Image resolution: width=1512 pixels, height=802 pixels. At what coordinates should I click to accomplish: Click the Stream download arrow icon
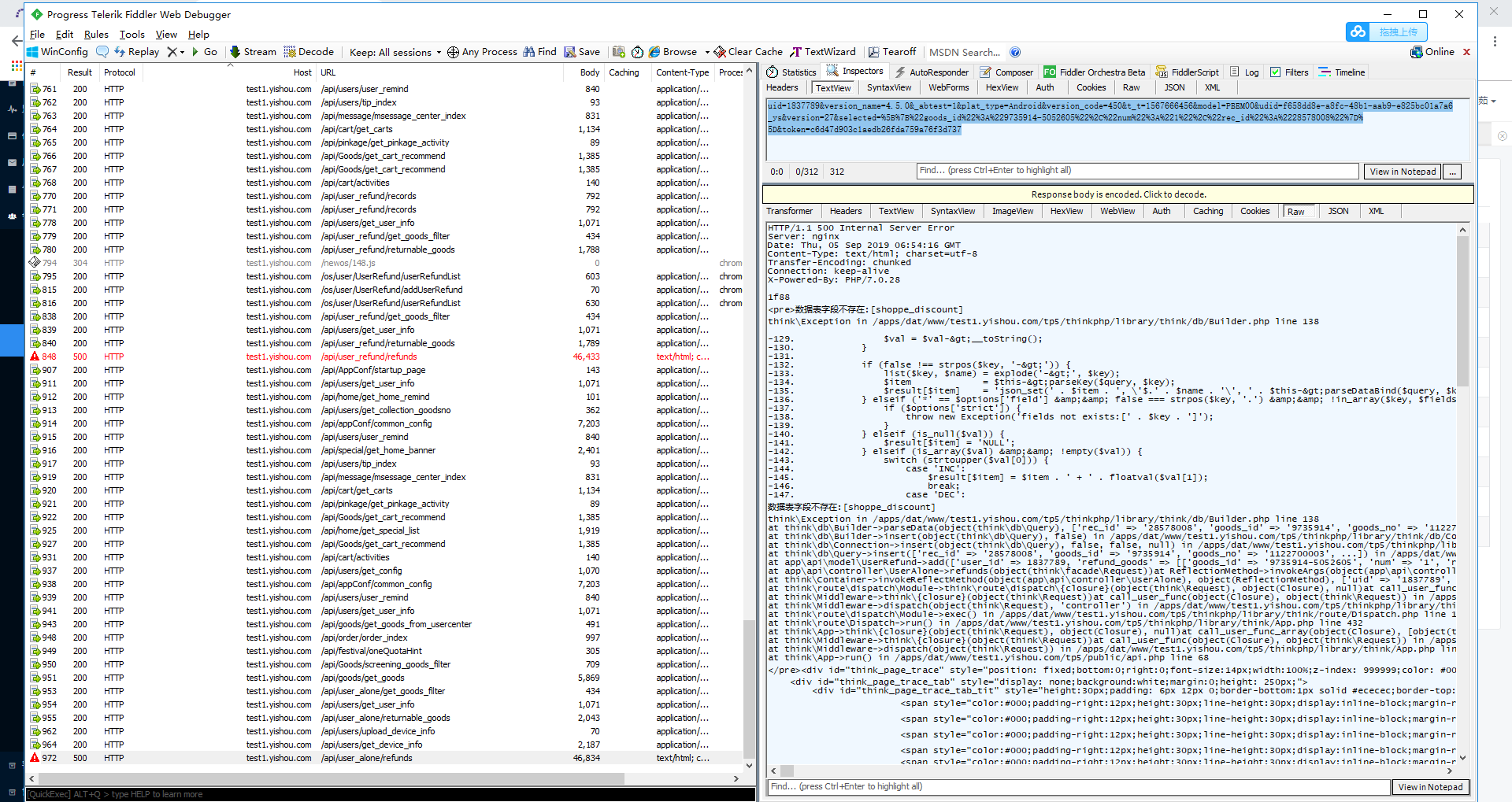click(235, 52)
